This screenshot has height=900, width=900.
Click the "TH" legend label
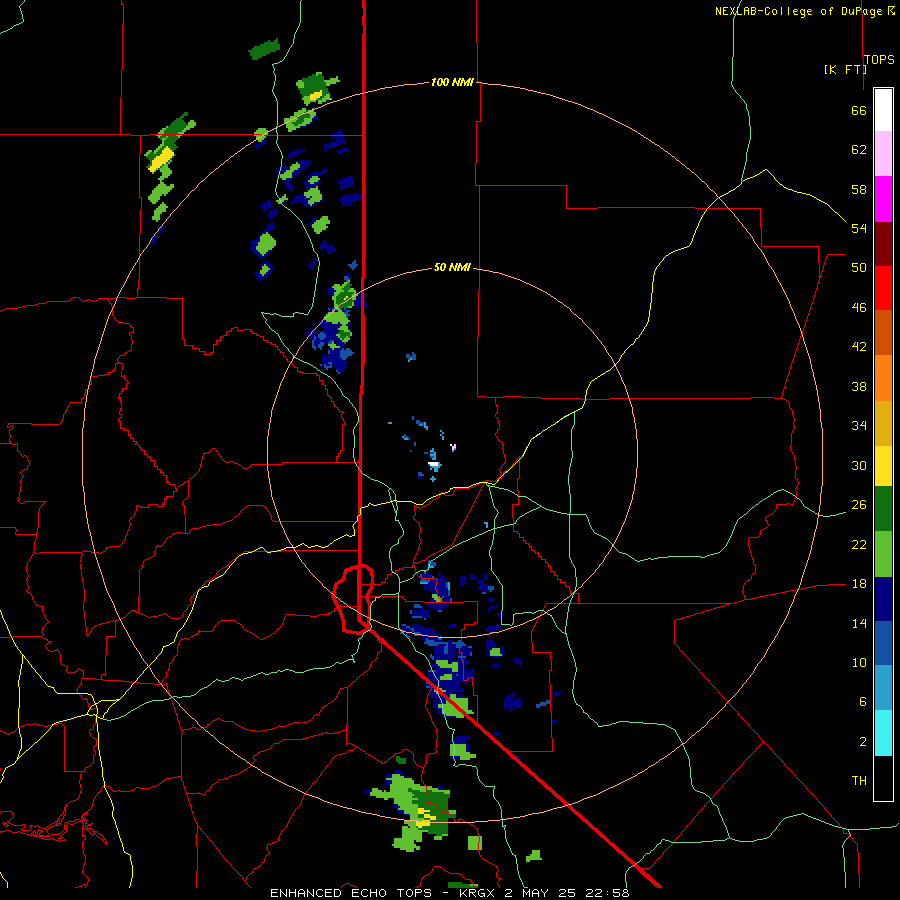(x=859, y=781)
